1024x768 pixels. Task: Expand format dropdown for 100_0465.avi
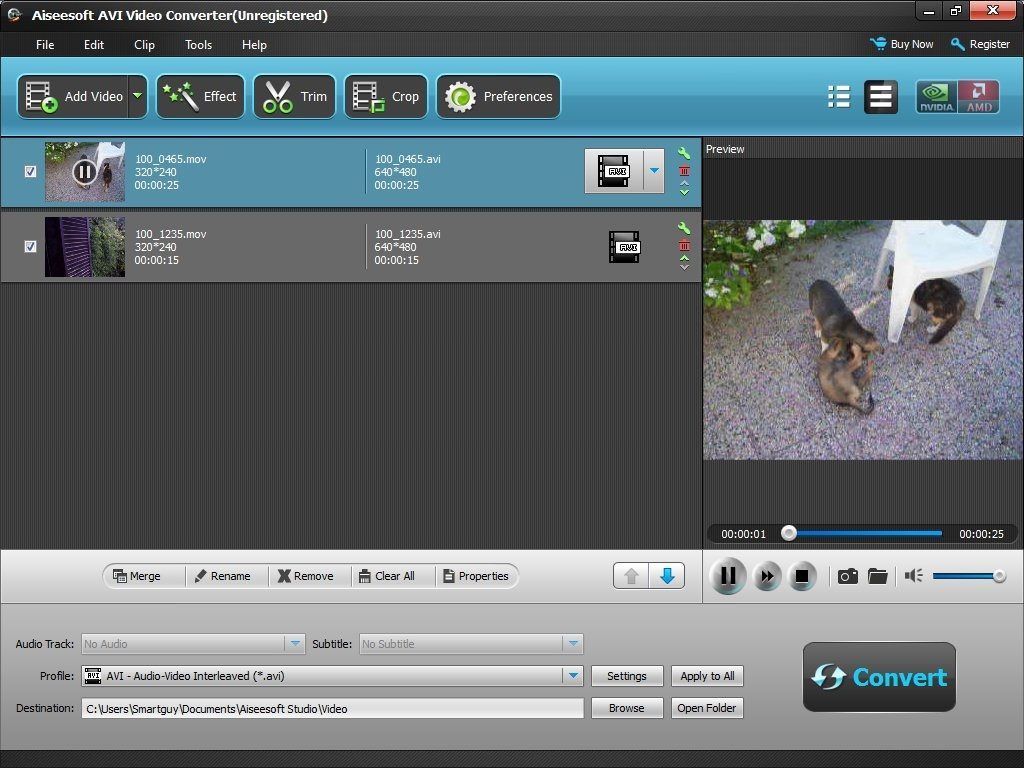tap(654, 171)
